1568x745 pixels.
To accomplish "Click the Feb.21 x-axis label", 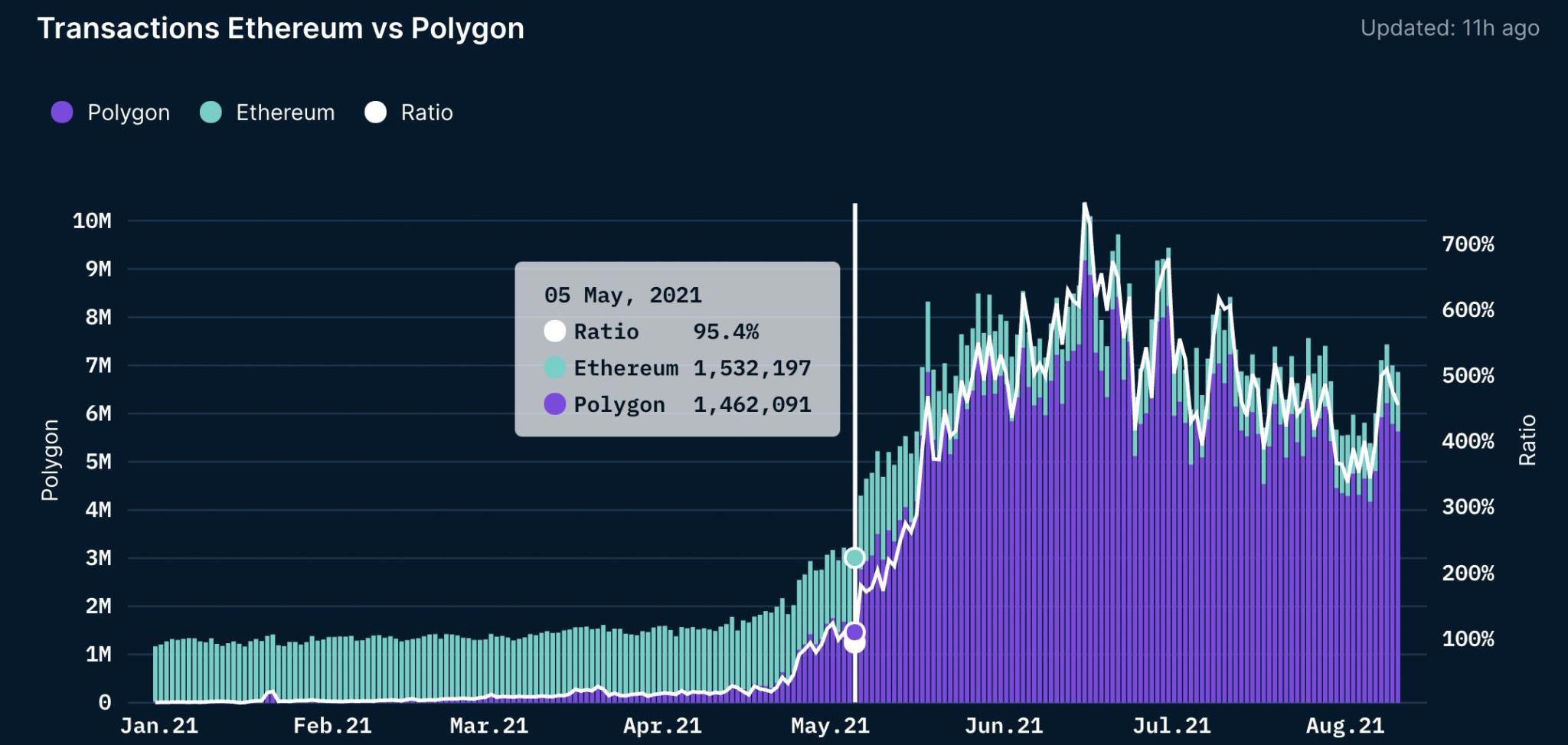I will (332, 726).
